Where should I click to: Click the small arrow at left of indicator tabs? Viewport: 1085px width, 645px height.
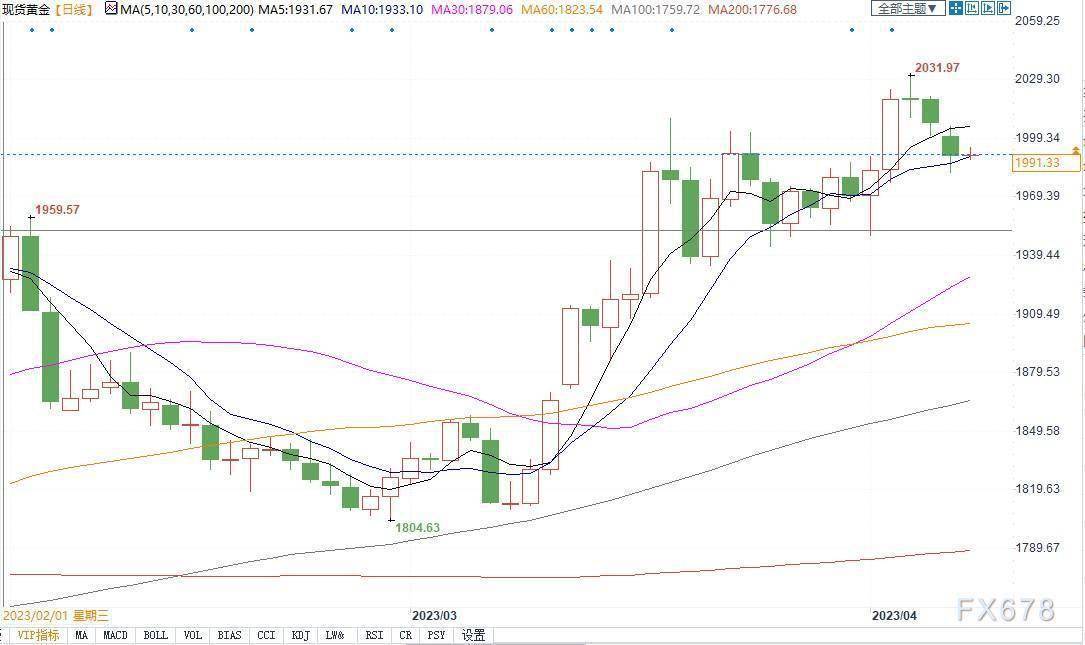pyautogui.click(x=3, y=635)
